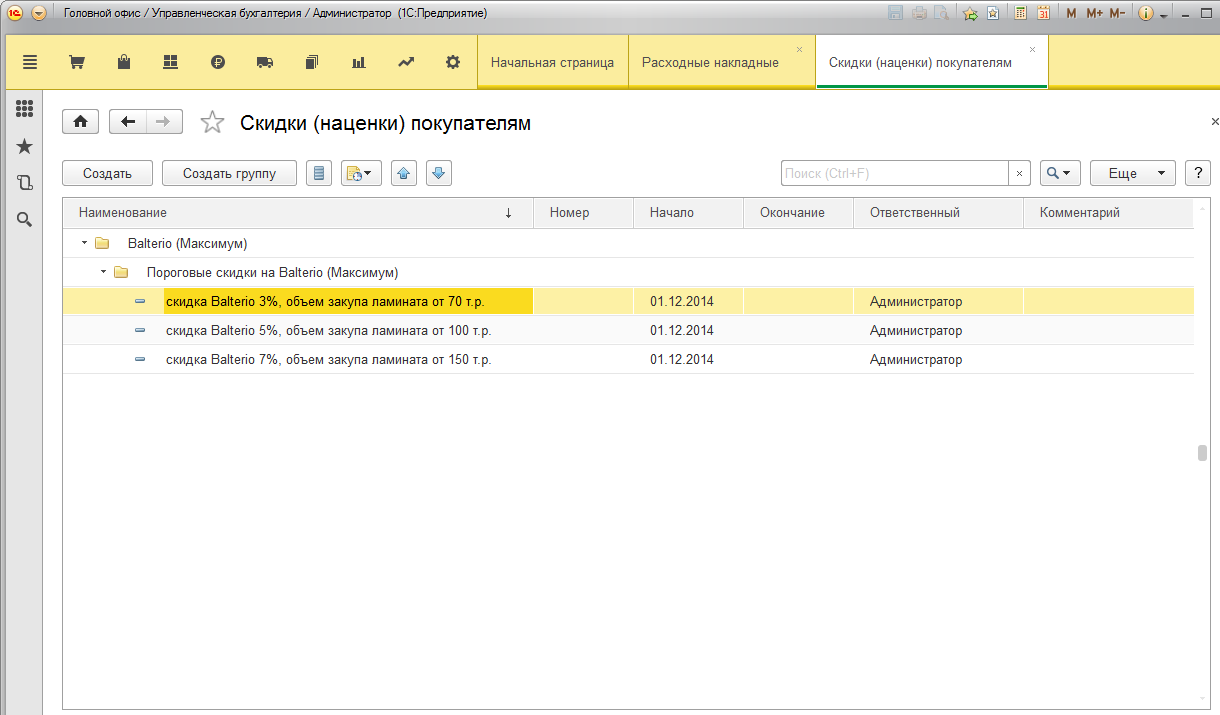Open the shopping cart section

pyautogui.click(x=76, y=62)
